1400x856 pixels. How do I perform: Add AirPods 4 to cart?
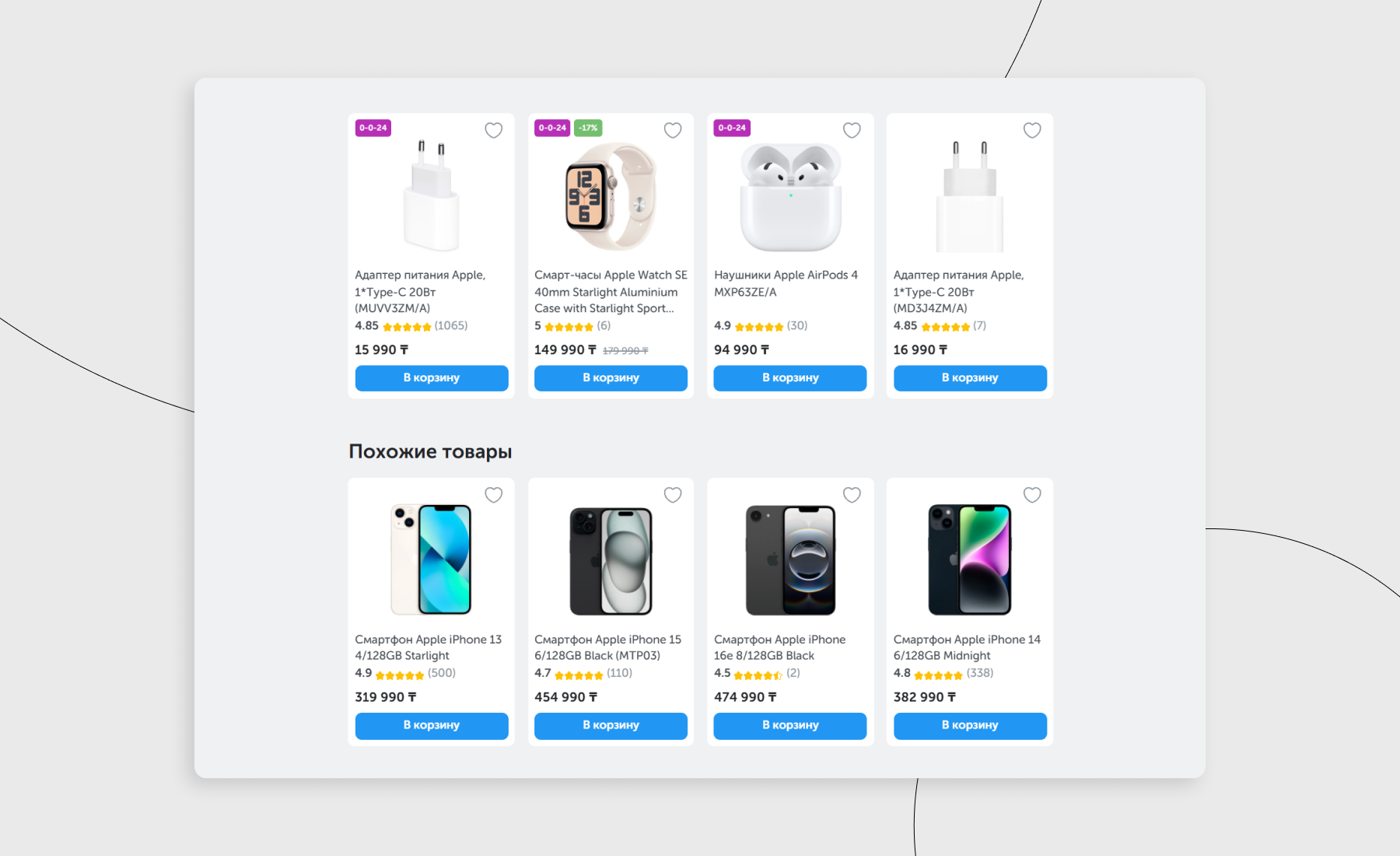[x=790, y=378]
